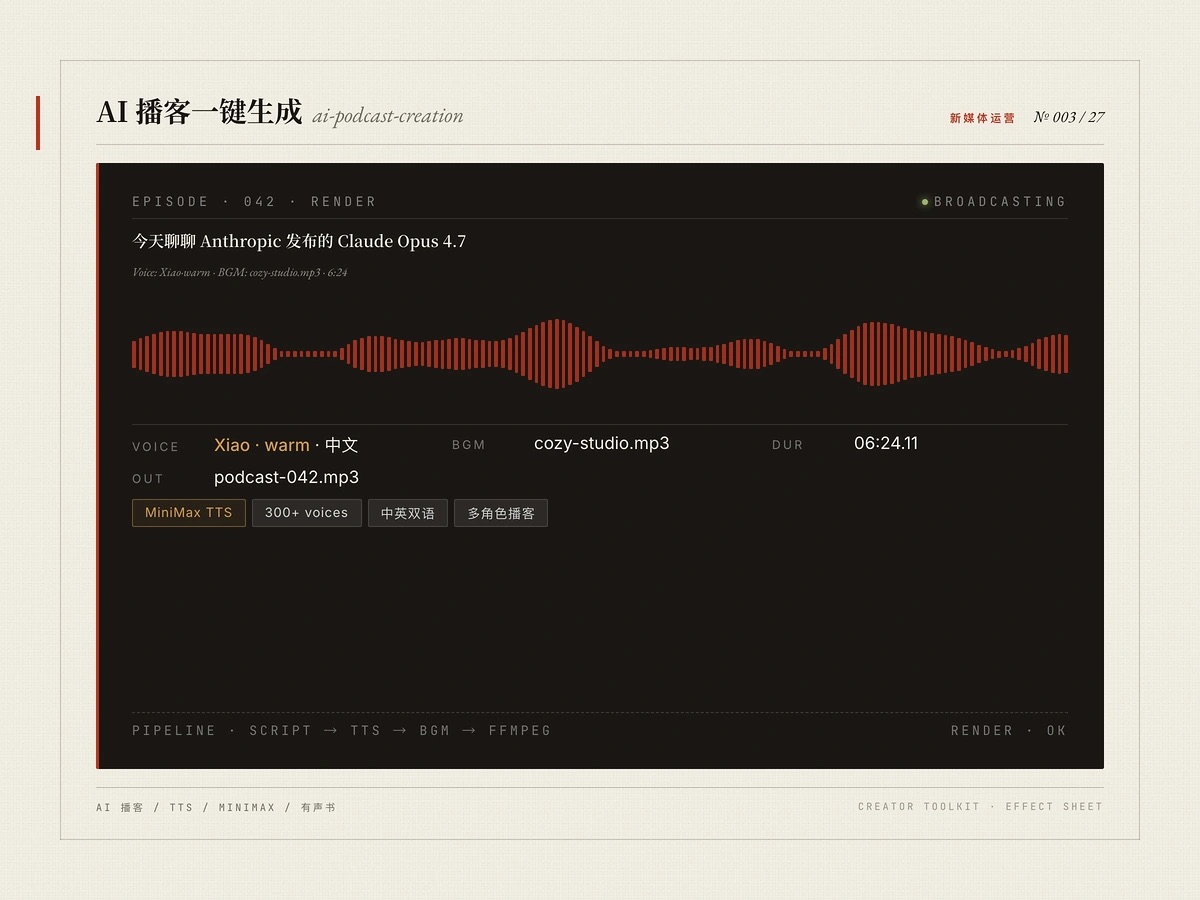Click the AI 播客 / TTS / MINIMAX / 有声书 footer
Screen dimensions: 1200x900
[216, 807]
